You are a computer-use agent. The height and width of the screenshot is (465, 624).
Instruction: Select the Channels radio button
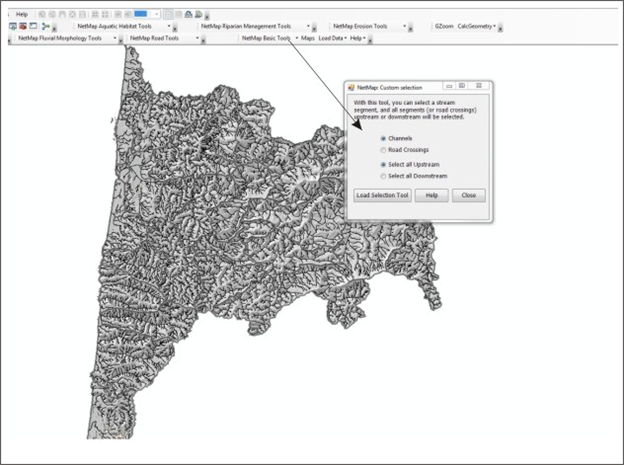click(383, 138)
